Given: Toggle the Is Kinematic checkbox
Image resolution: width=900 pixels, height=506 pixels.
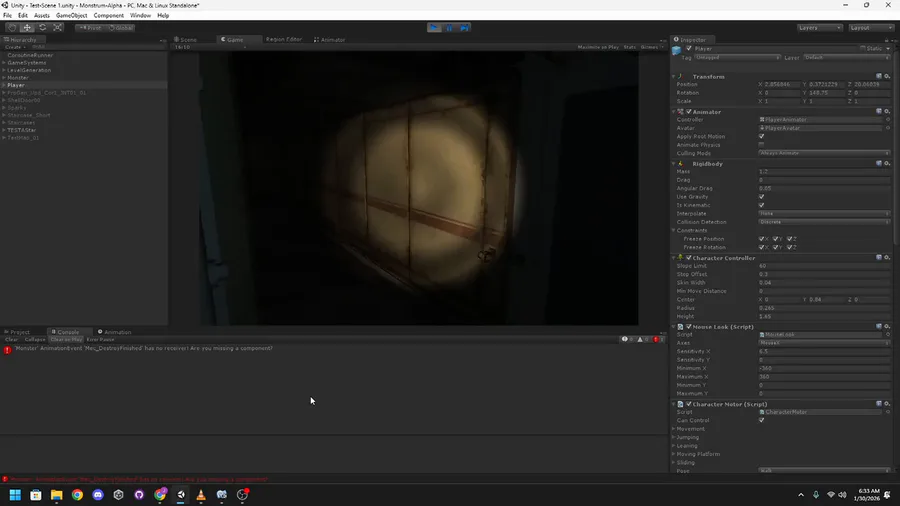Looking at the screenshot, I should 762,205.
